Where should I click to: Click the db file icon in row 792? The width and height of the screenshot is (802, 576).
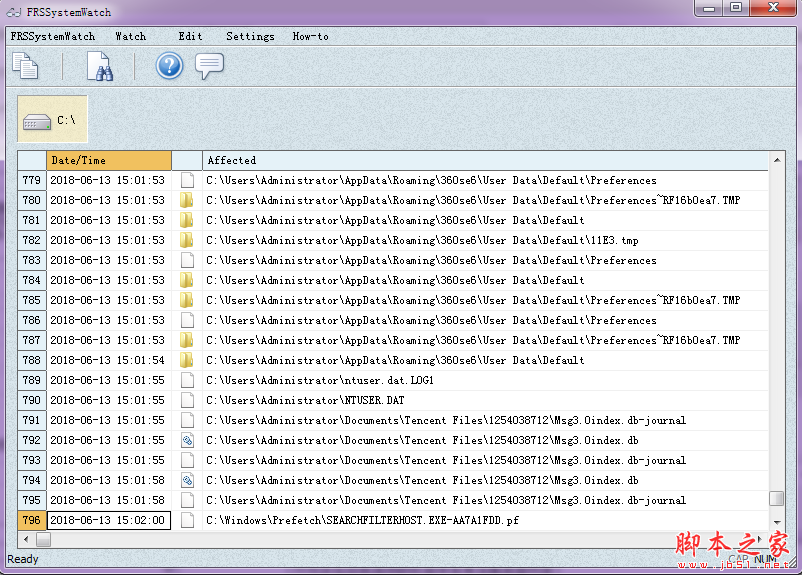coord(186,440)
